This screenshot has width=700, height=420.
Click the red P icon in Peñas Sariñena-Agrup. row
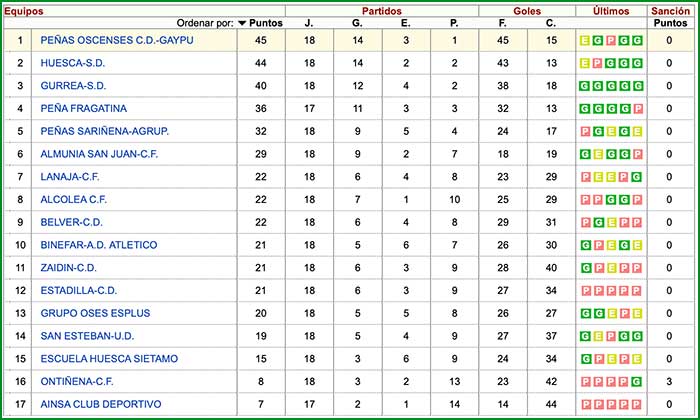tap(585, 131)
